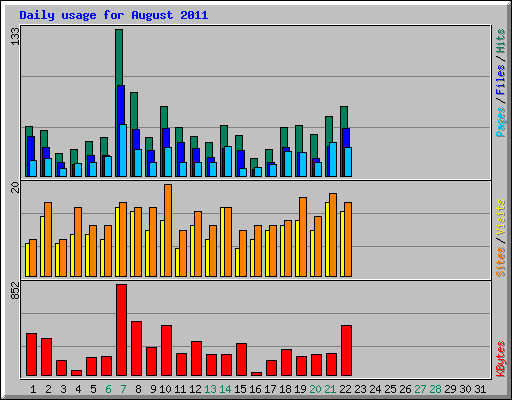Click the tallest orange visits bar for day 10

coord(168,230)
